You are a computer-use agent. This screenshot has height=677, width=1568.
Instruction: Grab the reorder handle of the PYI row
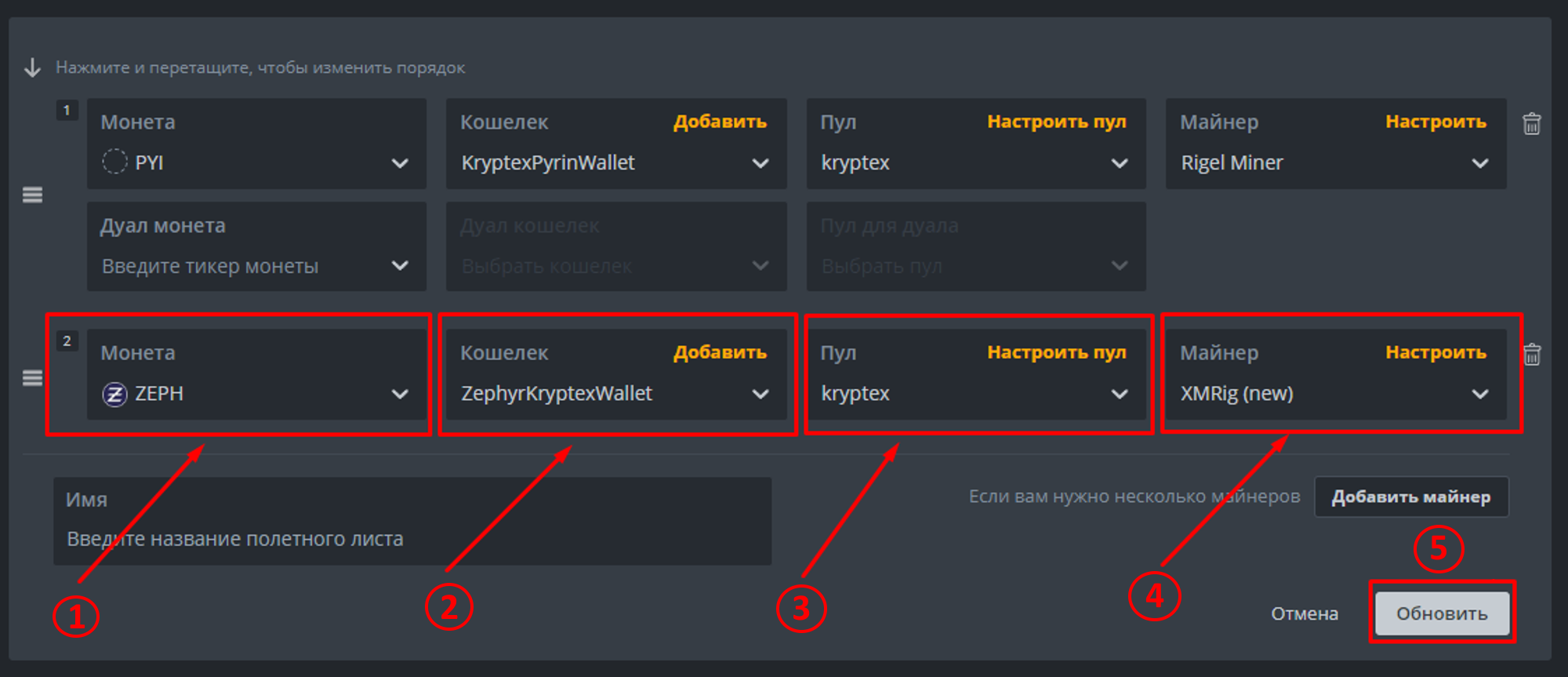pyautogui.click(x=32, y=195)
